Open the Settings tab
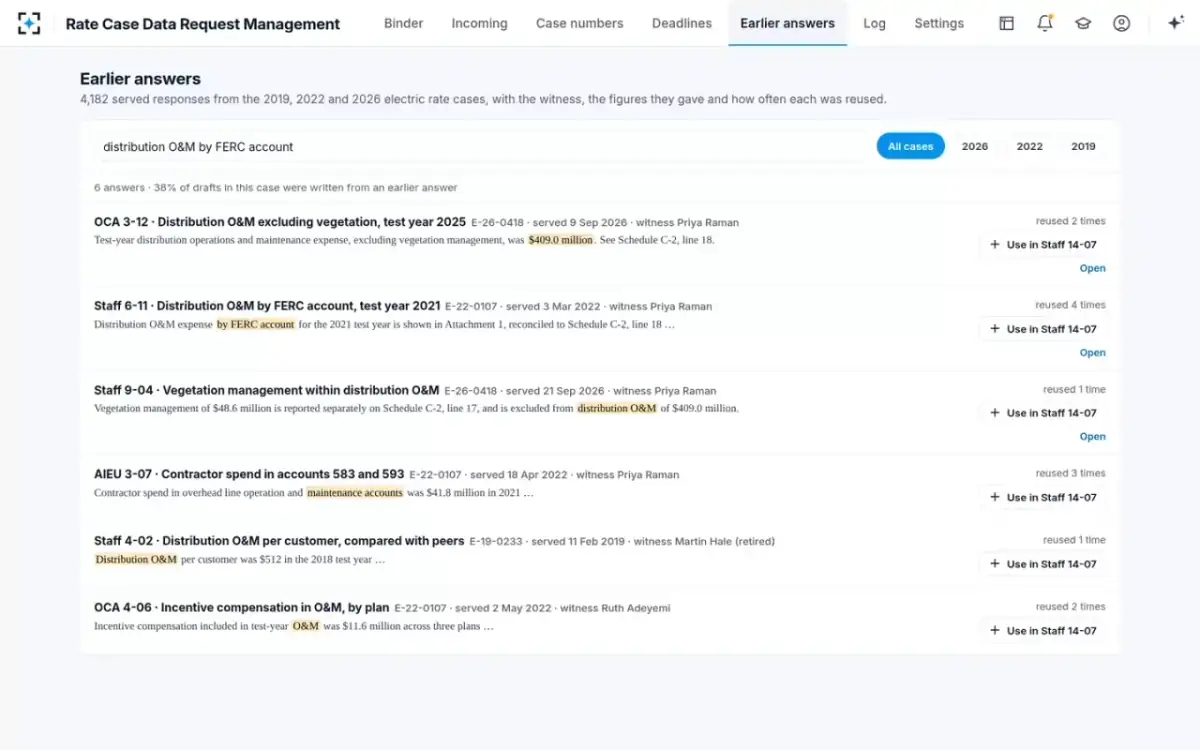The width and height of the screenshot is (1200, 750). (939, 23)
